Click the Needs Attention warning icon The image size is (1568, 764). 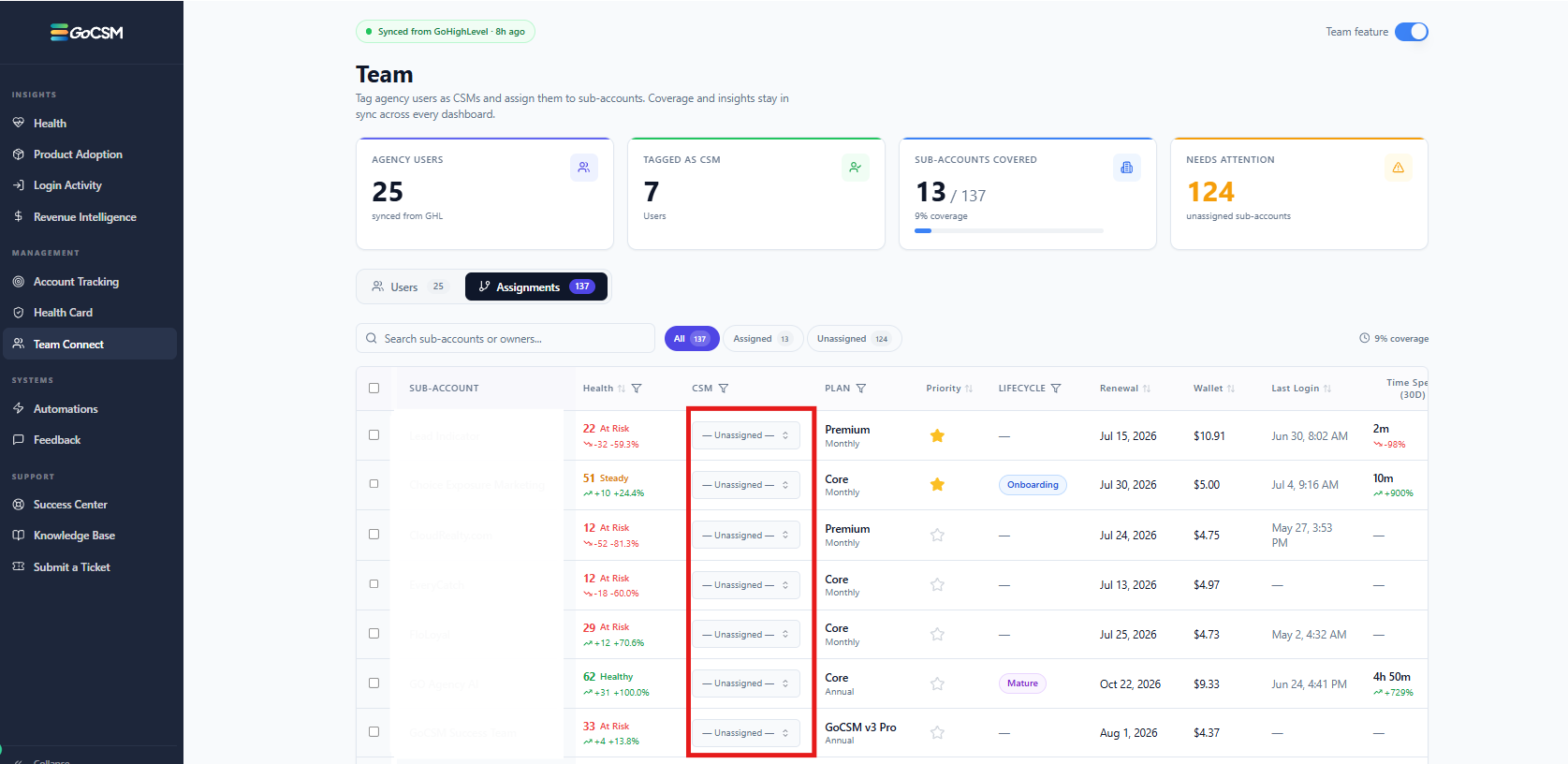(x=1398, y=168)
